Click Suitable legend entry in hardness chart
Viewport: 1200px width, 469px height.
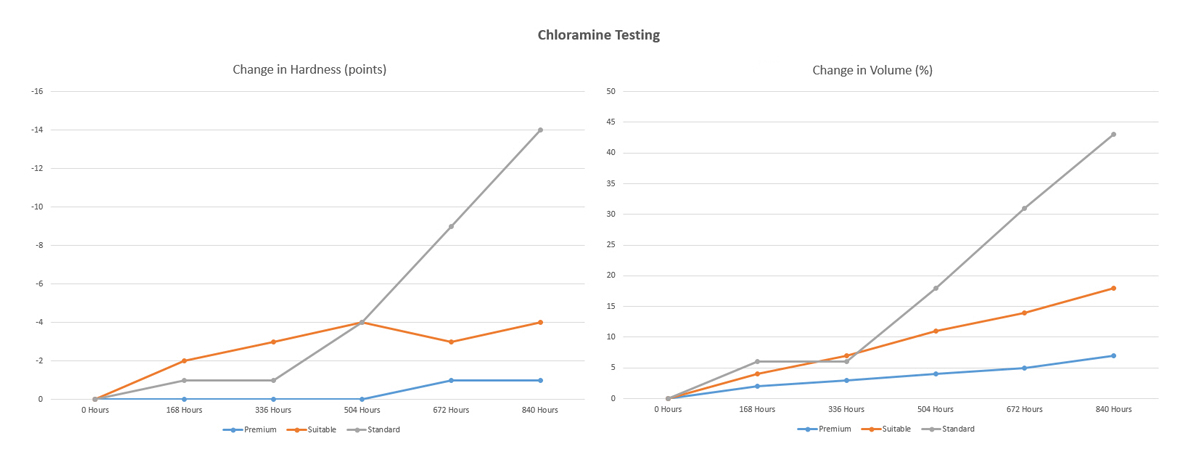(316, 430)
